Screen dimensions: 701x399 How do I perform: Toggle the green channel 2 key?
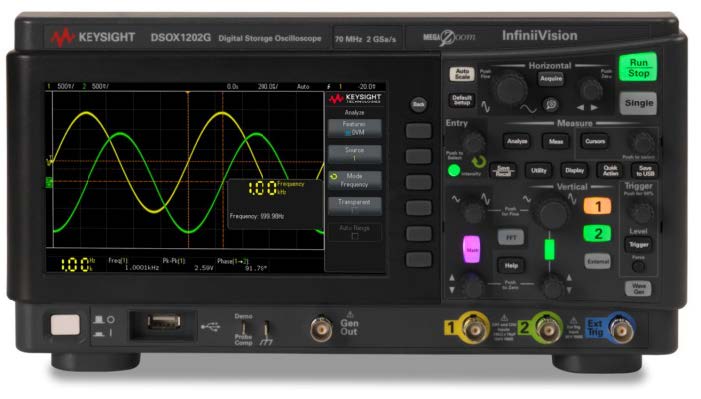pyautogui.click(x=598, y=233)
